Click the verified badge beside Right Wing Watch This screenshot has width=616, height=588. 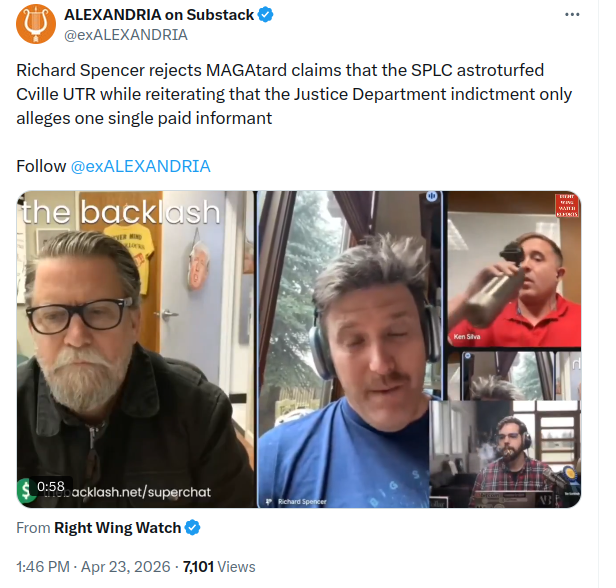(192, 528)
